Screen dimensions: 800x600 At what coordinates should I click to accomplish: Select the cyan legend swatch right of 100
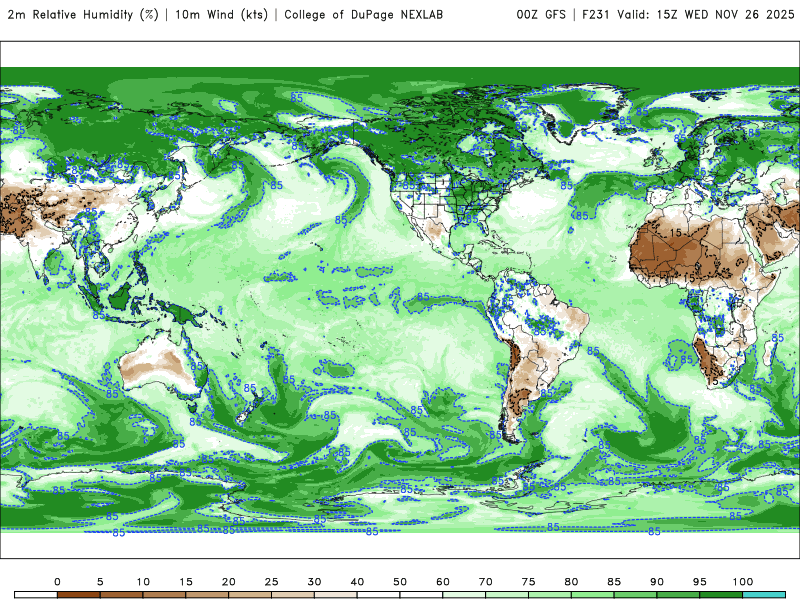point(764,595)
